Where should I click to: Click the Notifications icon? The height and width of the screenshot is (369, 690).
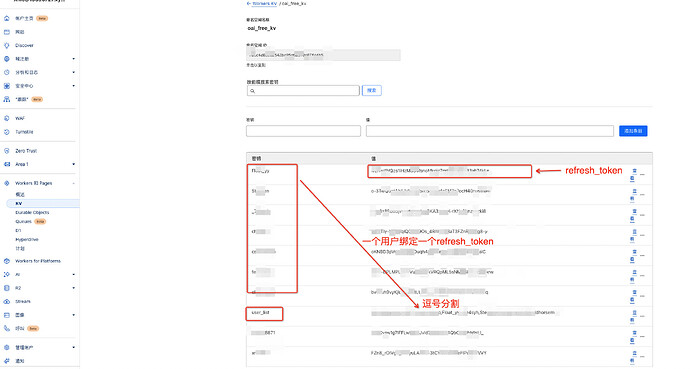(7, 361)
